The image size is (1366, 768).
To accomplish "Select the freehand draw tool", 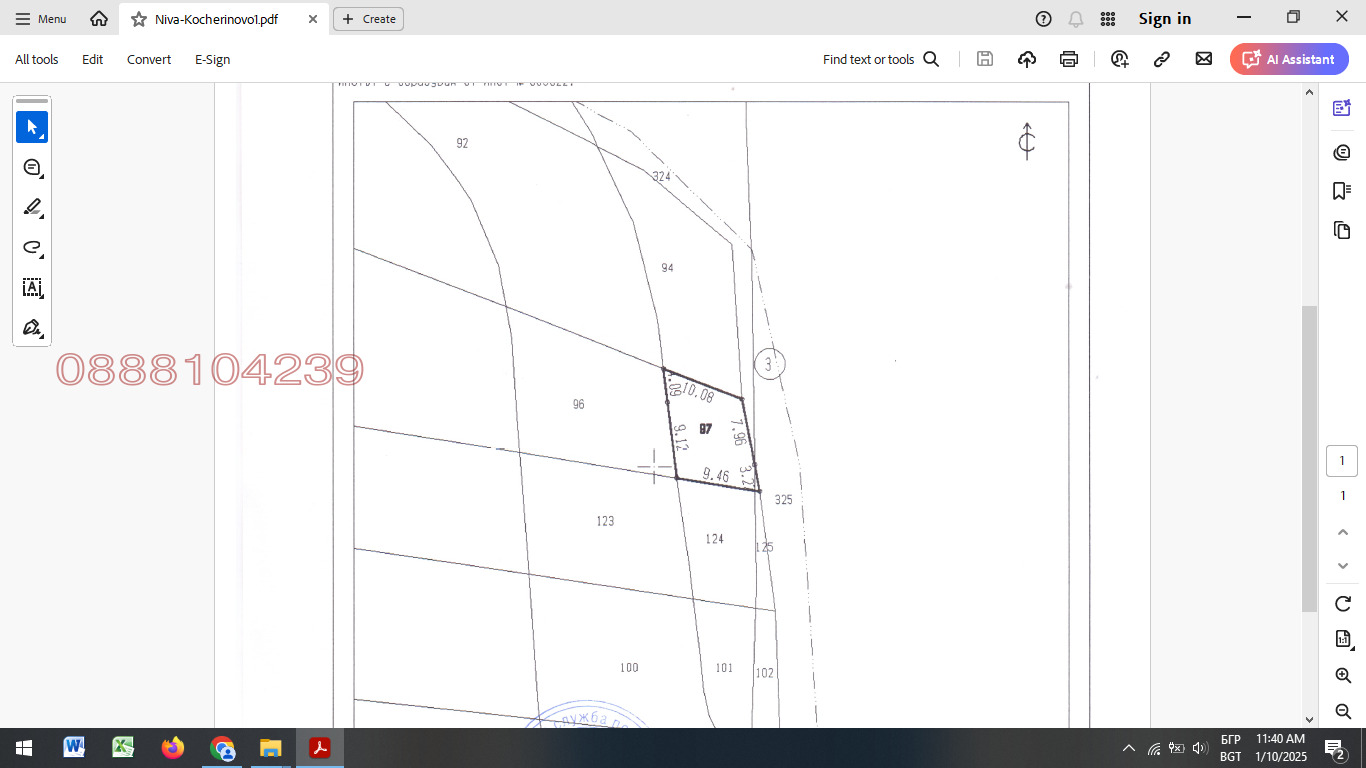I will coord(32,248).
